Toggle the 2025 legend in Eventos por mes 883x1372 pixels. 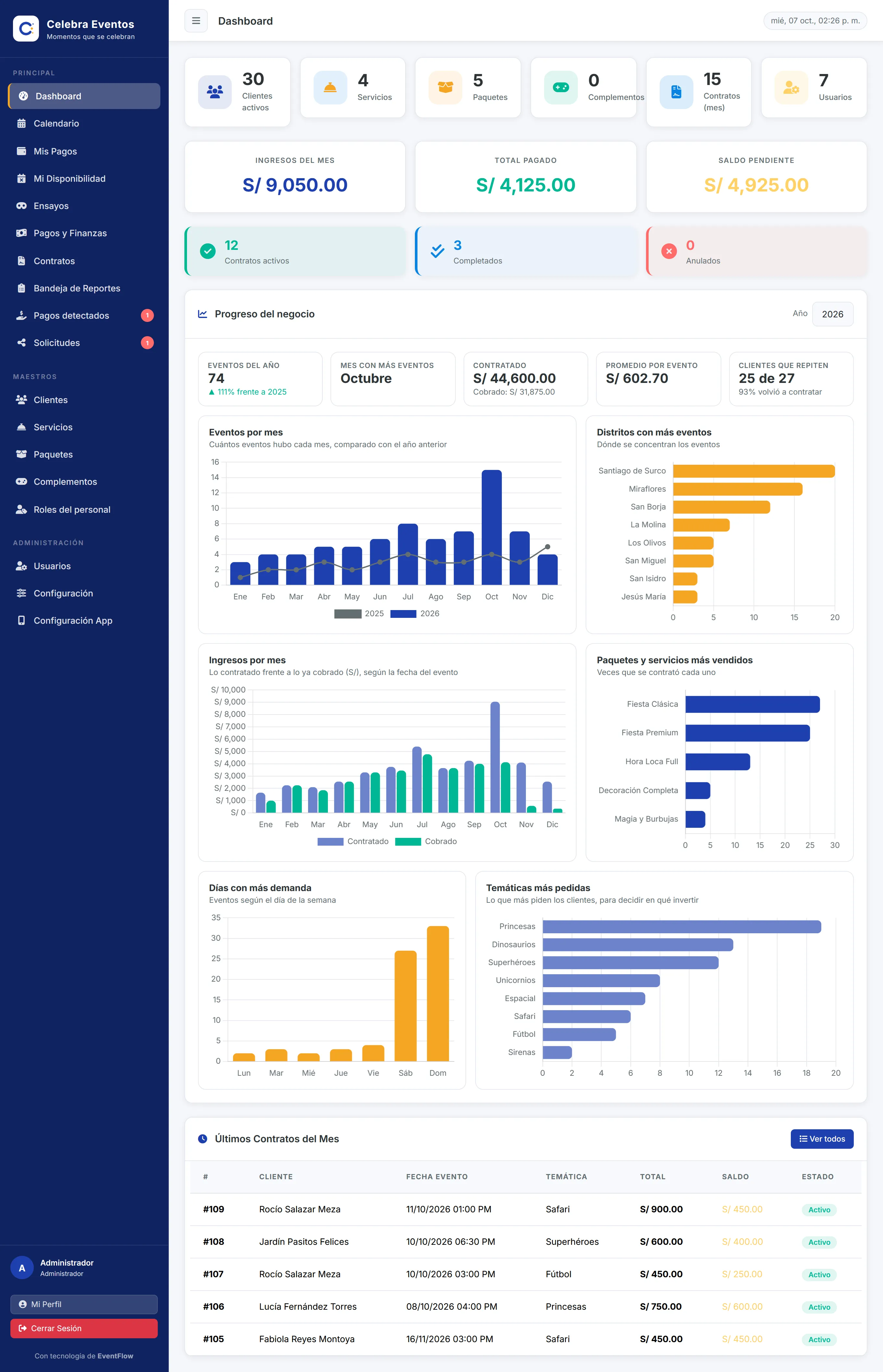tap(359, 614)
